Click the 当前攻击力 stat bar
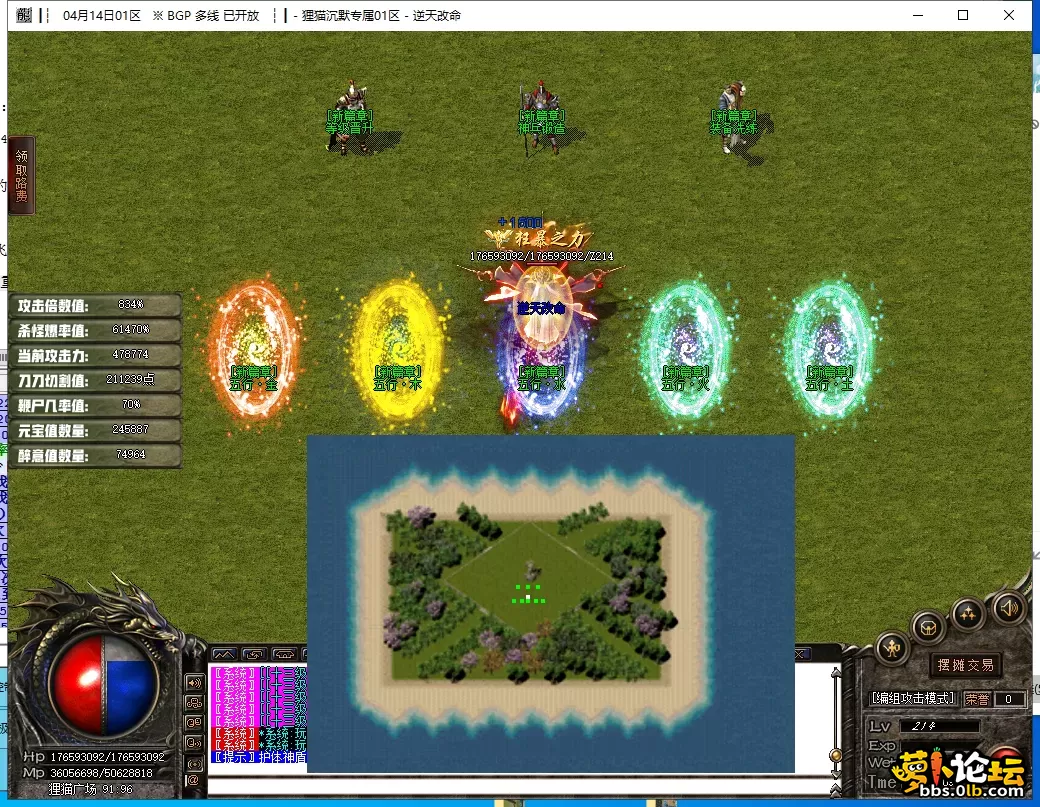The height and width of the screenshot is (807, 1040). coord(96,355)
